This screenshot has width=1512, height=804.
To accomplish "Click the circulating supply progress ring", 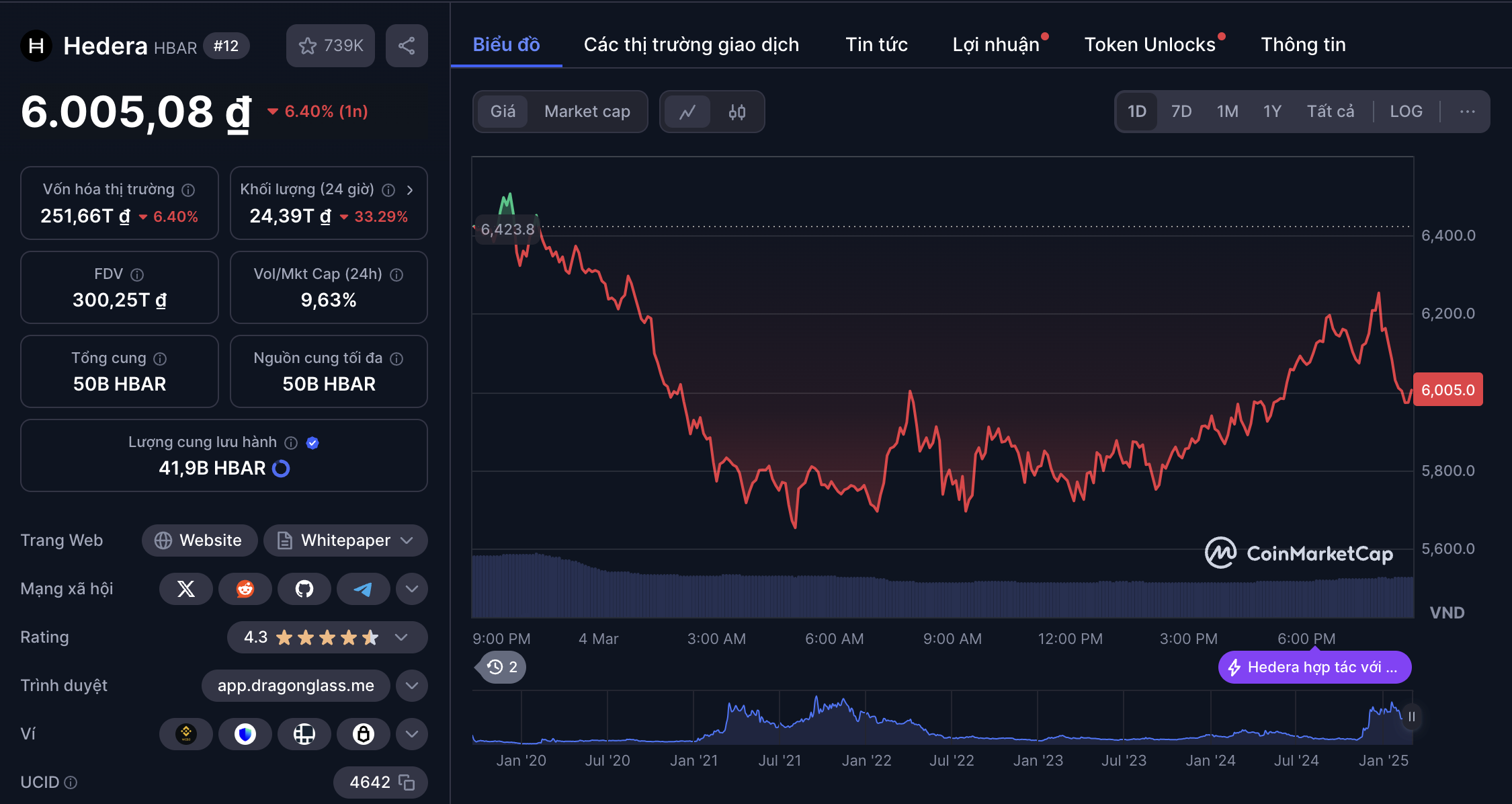I will pos(281,469).
